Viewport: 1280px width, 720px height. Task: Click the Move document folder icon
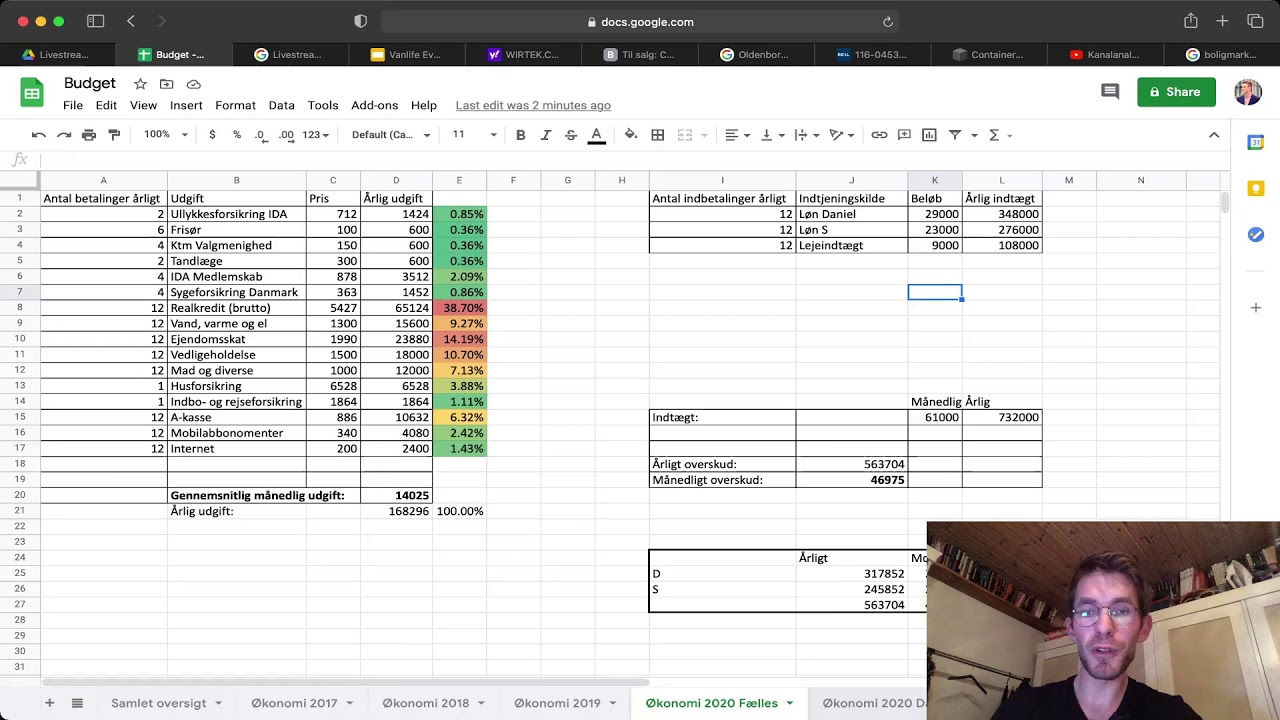(x=167, y=84)
